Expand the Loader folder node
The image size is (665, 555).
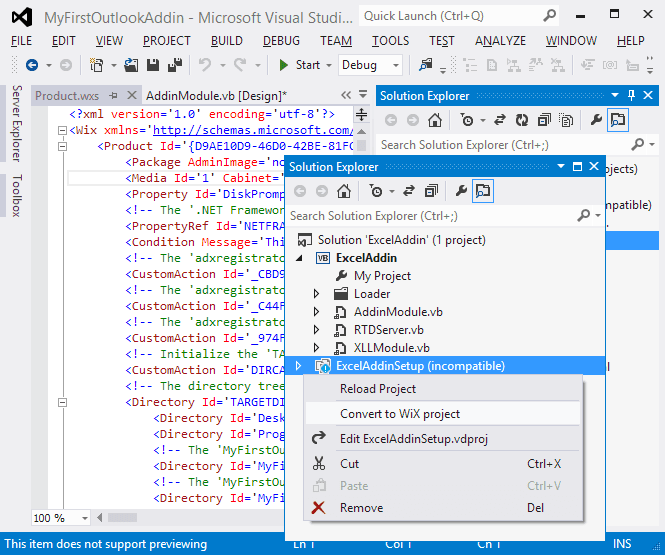pyautogui.click(x=316, y=294)
